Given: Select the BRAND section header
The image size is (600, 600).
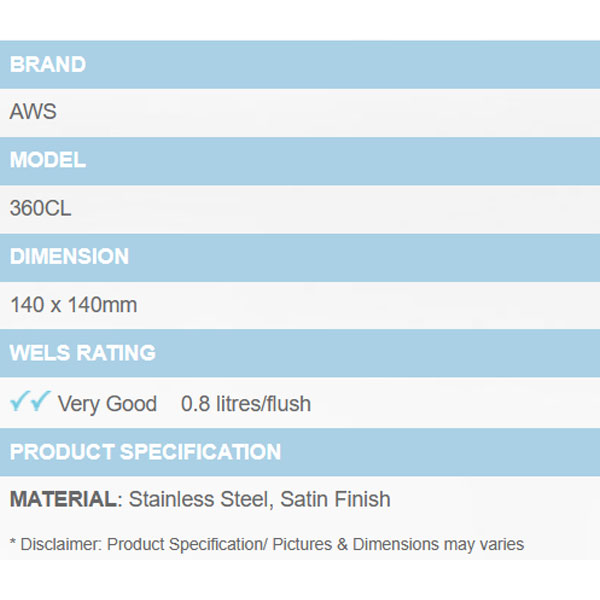Looking at the screenshot, I should (x=48, y=65).
